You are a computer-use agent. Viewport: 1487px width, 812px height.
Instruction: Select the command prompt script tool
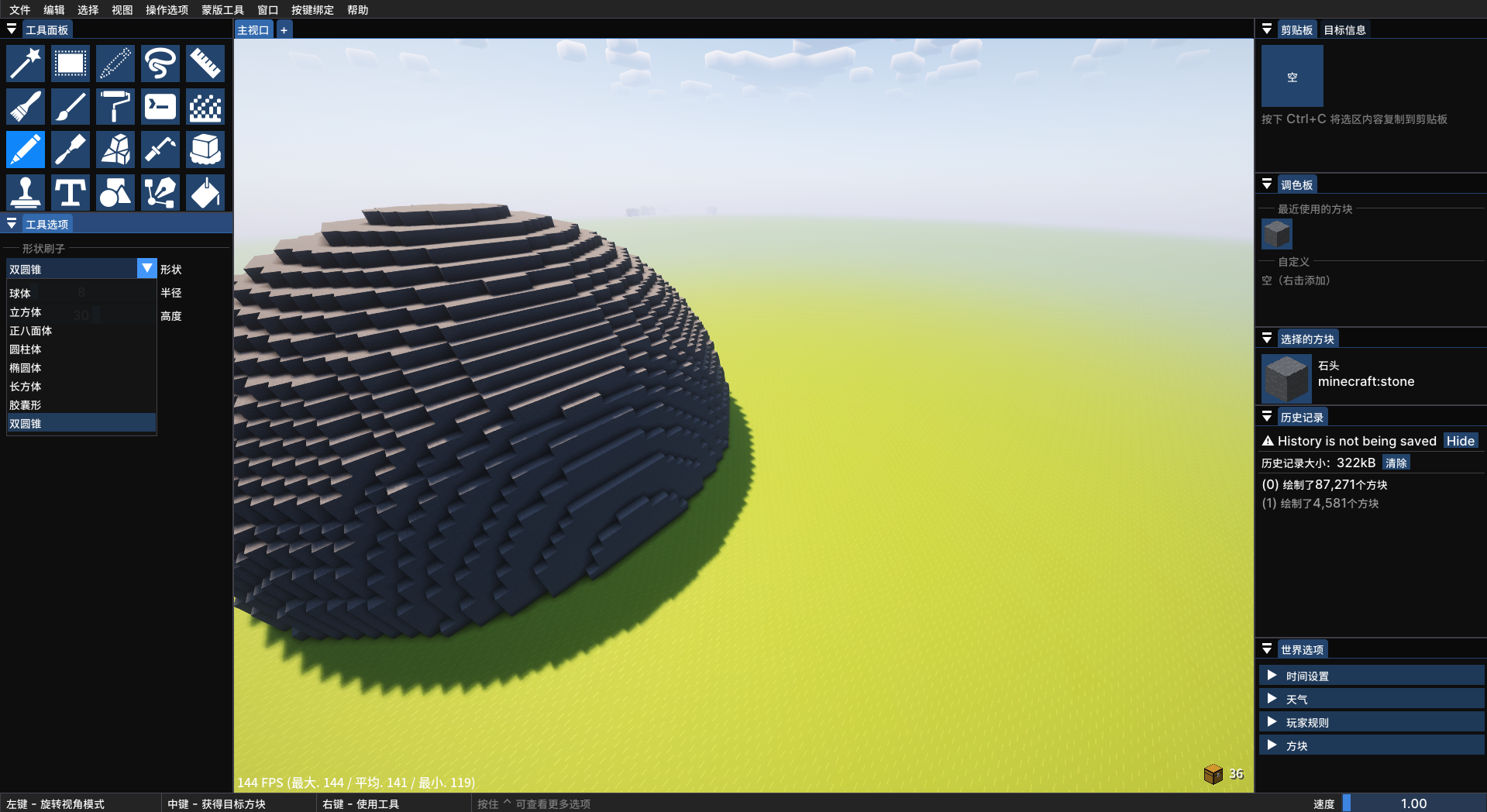pos(160,107)
